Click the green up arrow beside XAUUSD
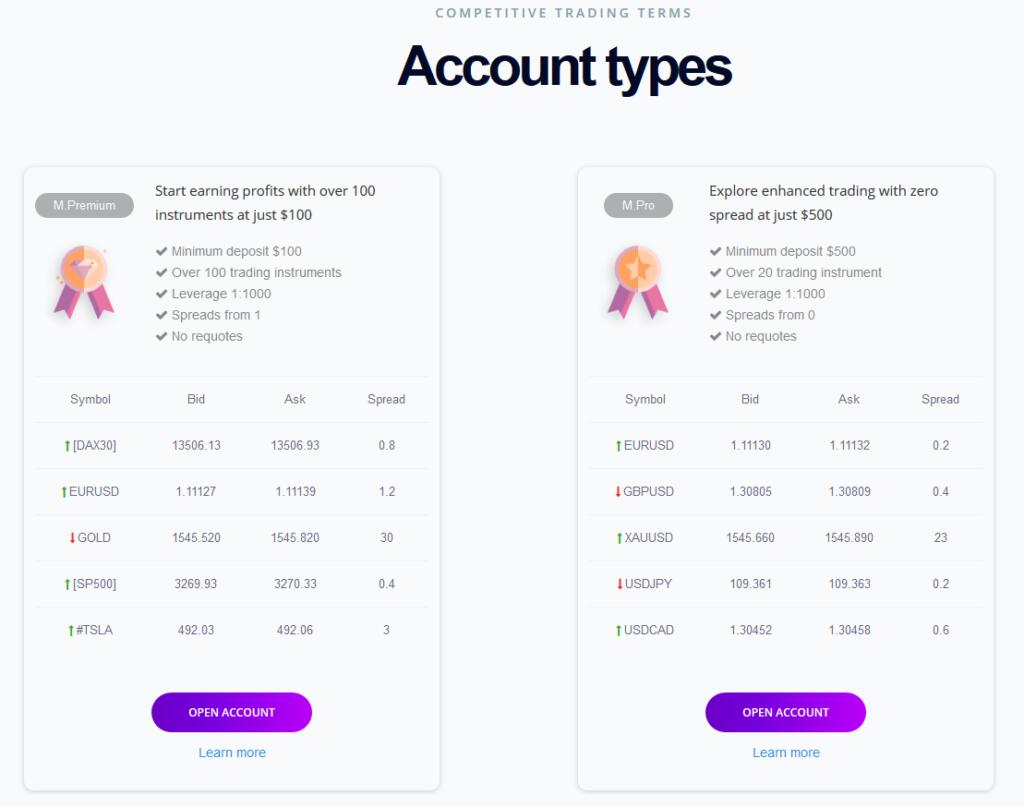 click(x=619, y=538)
